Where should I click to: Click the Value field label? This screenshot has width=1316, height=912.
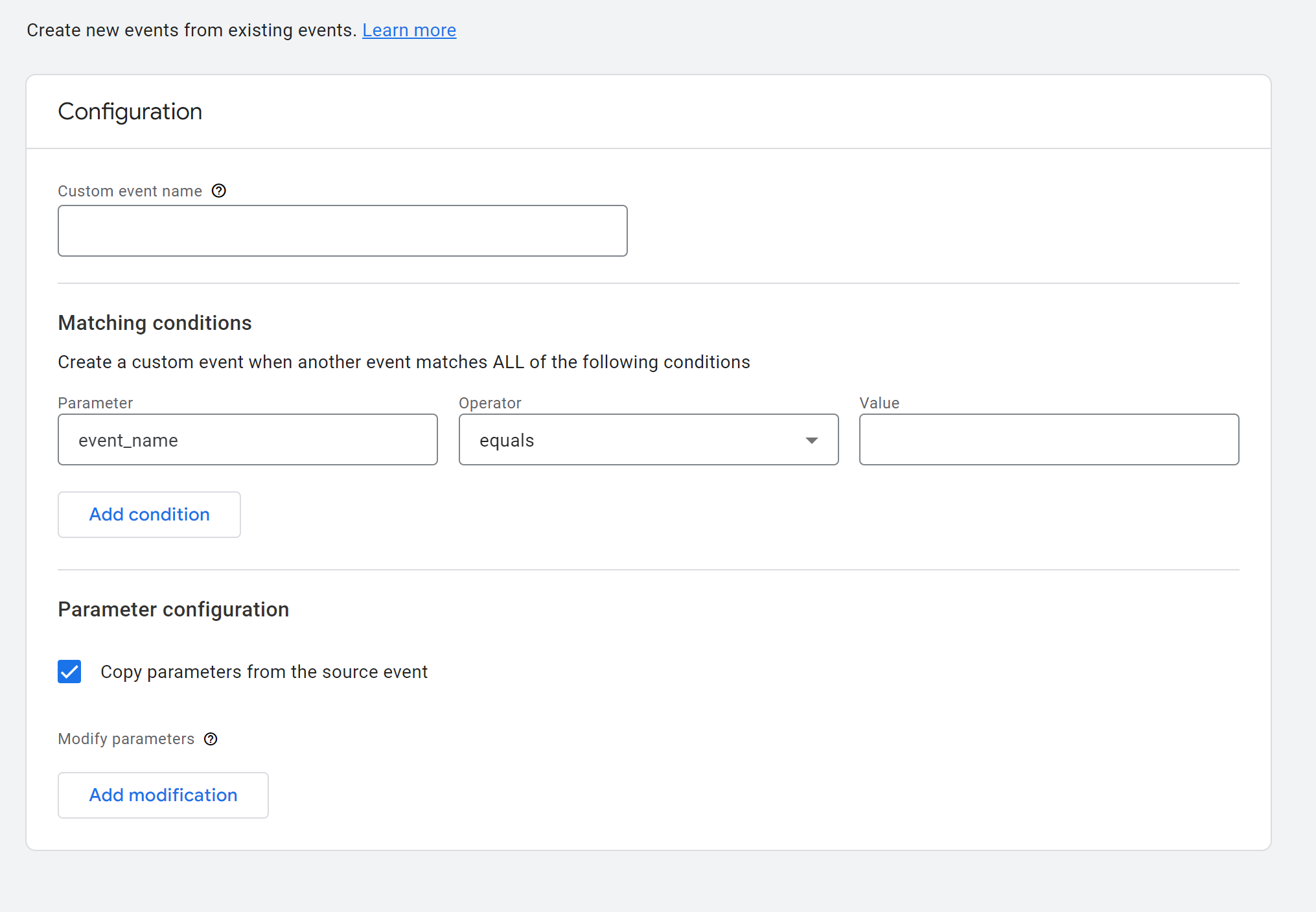pos(879,403)
